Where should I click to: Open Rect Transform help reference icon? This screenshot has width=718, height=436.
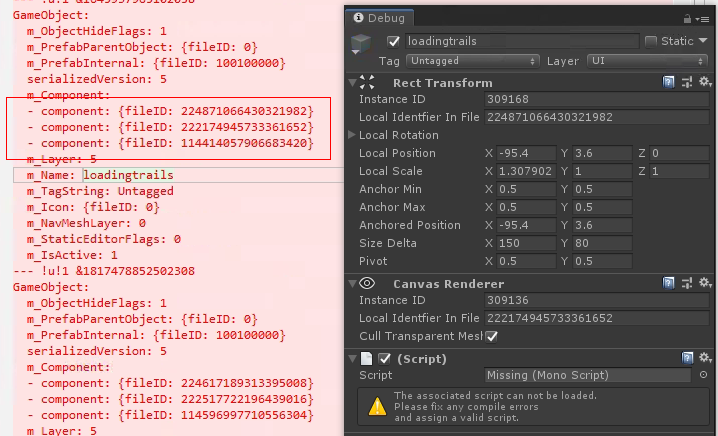point(668,83)
